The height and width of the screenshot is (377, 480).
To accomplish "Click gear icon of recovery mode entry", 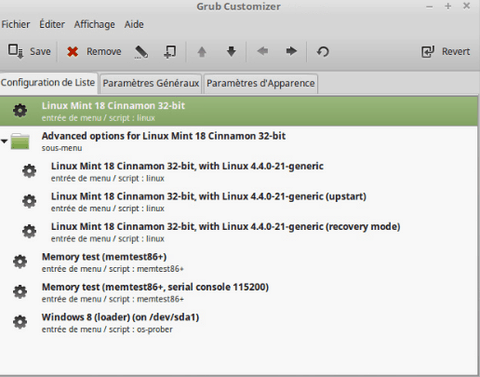I will (x=29, y=231).
